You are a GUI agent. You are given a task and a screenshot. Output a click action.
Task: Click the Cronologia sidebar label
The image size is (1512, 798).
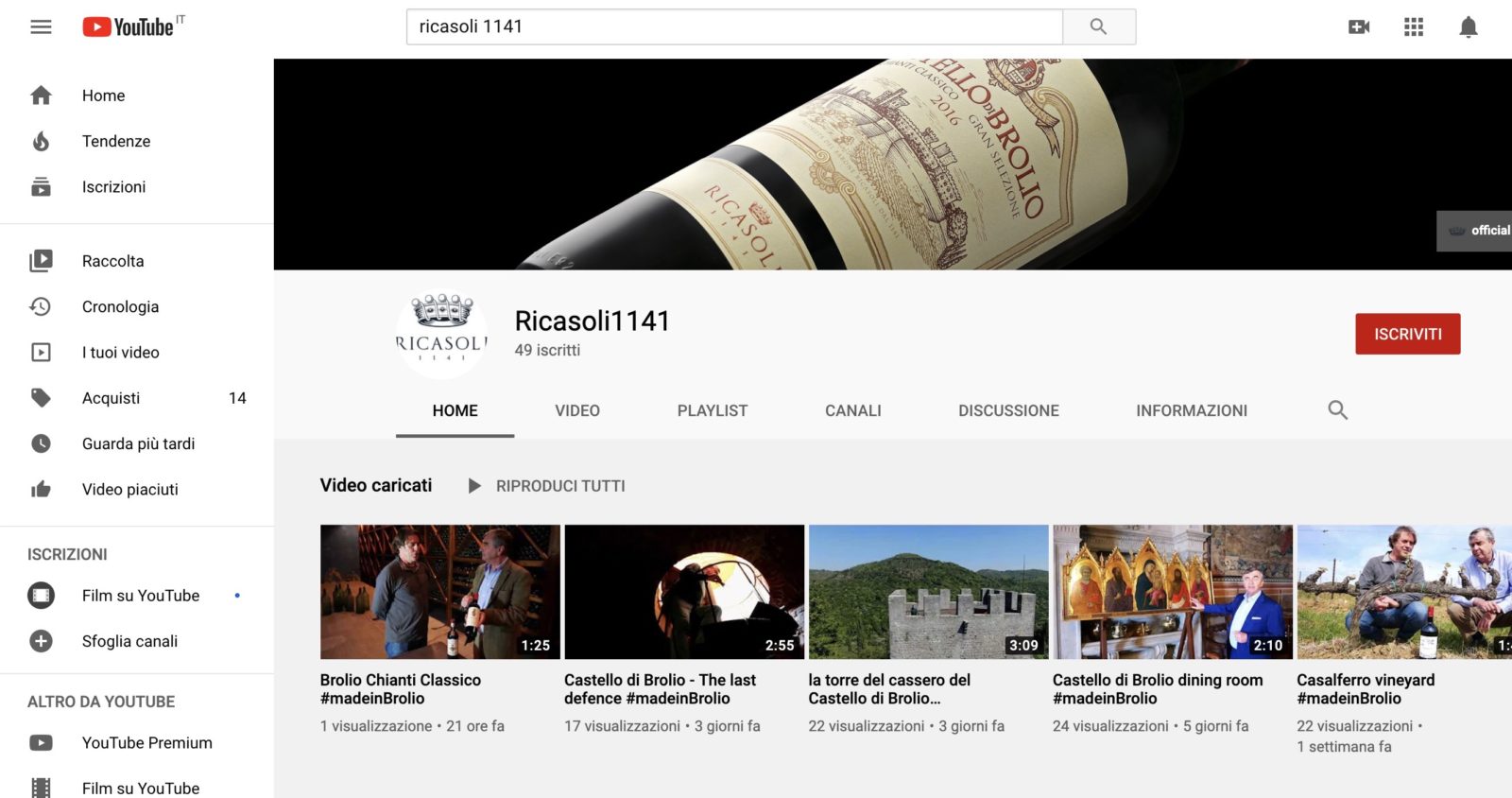point(120,306)
